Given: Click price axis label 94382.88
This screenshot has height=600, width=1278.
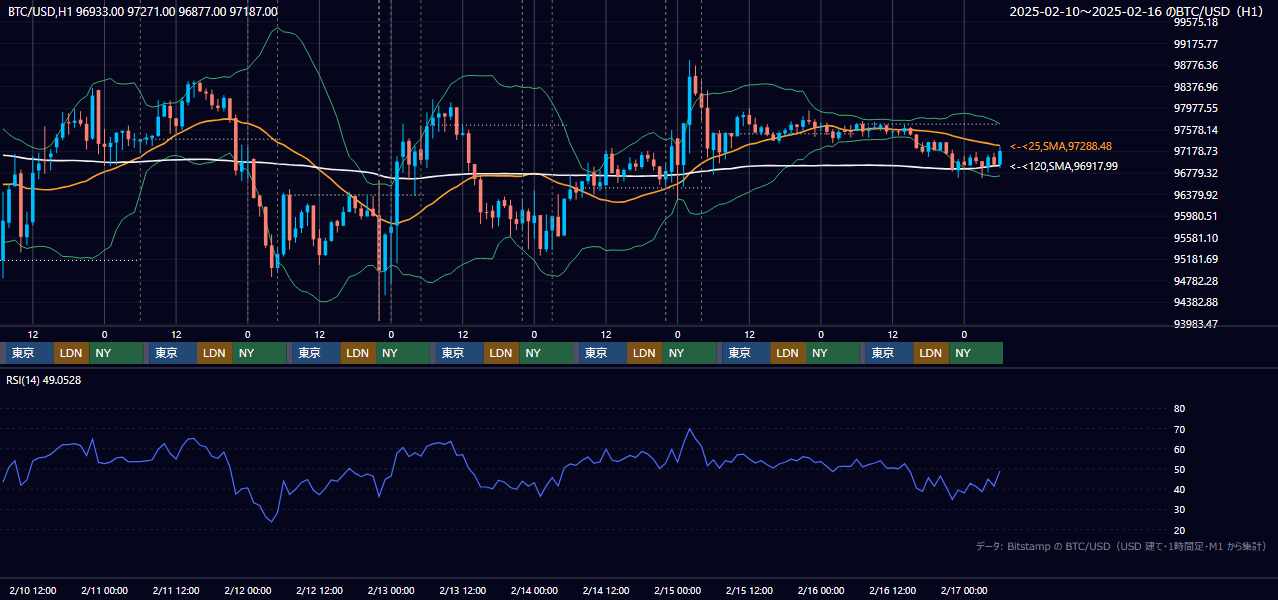Looking at the screenshot, I should pyautogui.click(x=1195, y=302).
